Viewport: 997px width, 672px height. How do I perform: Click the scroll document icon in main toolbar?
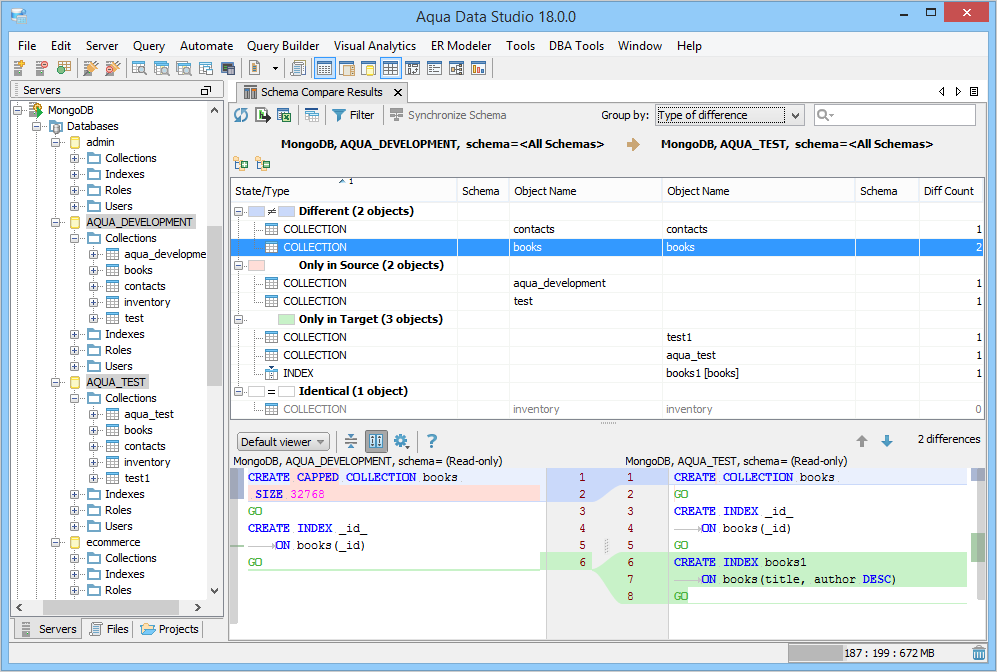pos(298,68)
